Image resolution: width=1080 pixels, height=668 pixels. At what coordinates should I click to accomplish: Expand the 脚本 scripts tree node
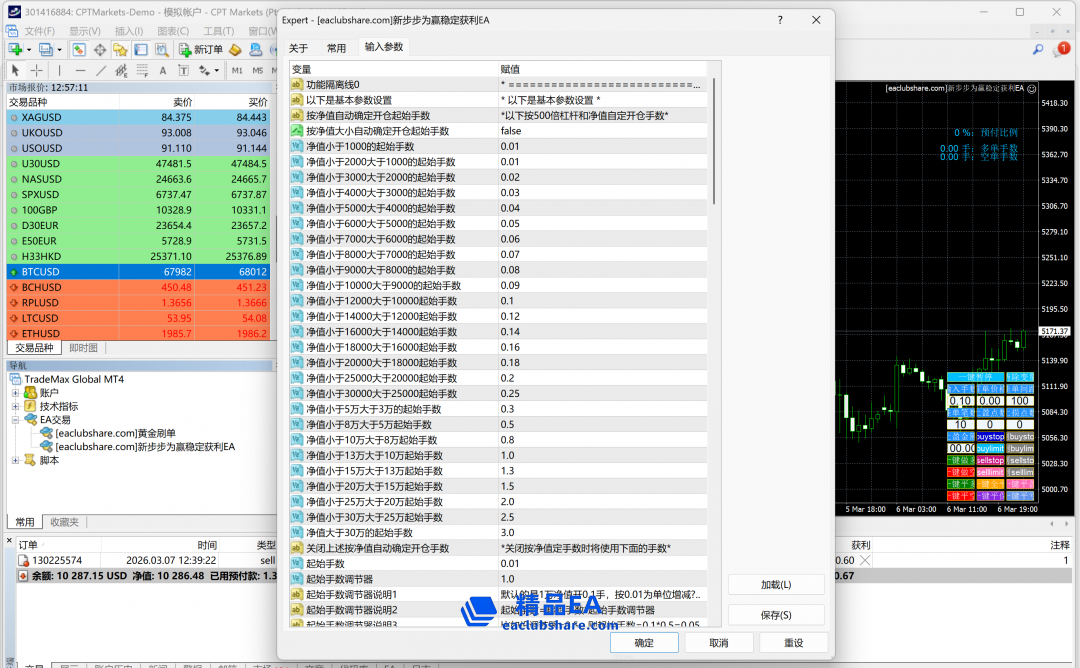(16, 460)
